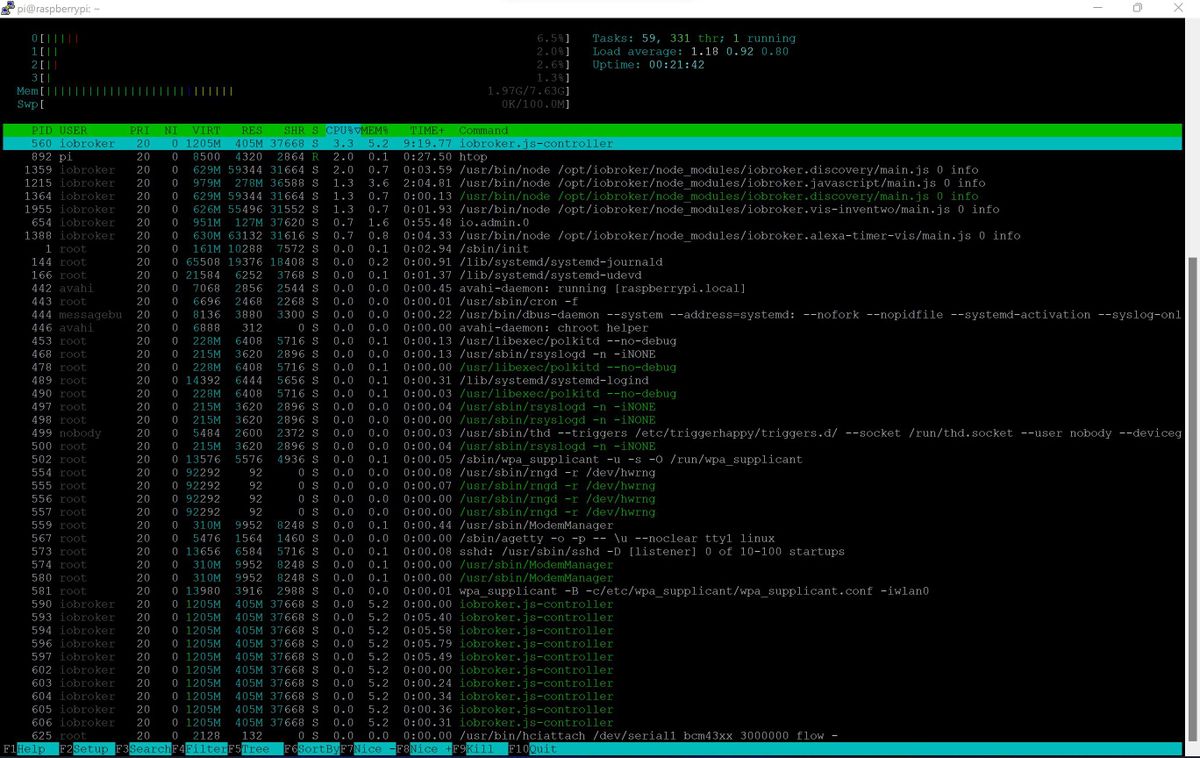The image size is (1200, 758).
Task: Click F7 Nice - in footer
Action: pos(367,749)
